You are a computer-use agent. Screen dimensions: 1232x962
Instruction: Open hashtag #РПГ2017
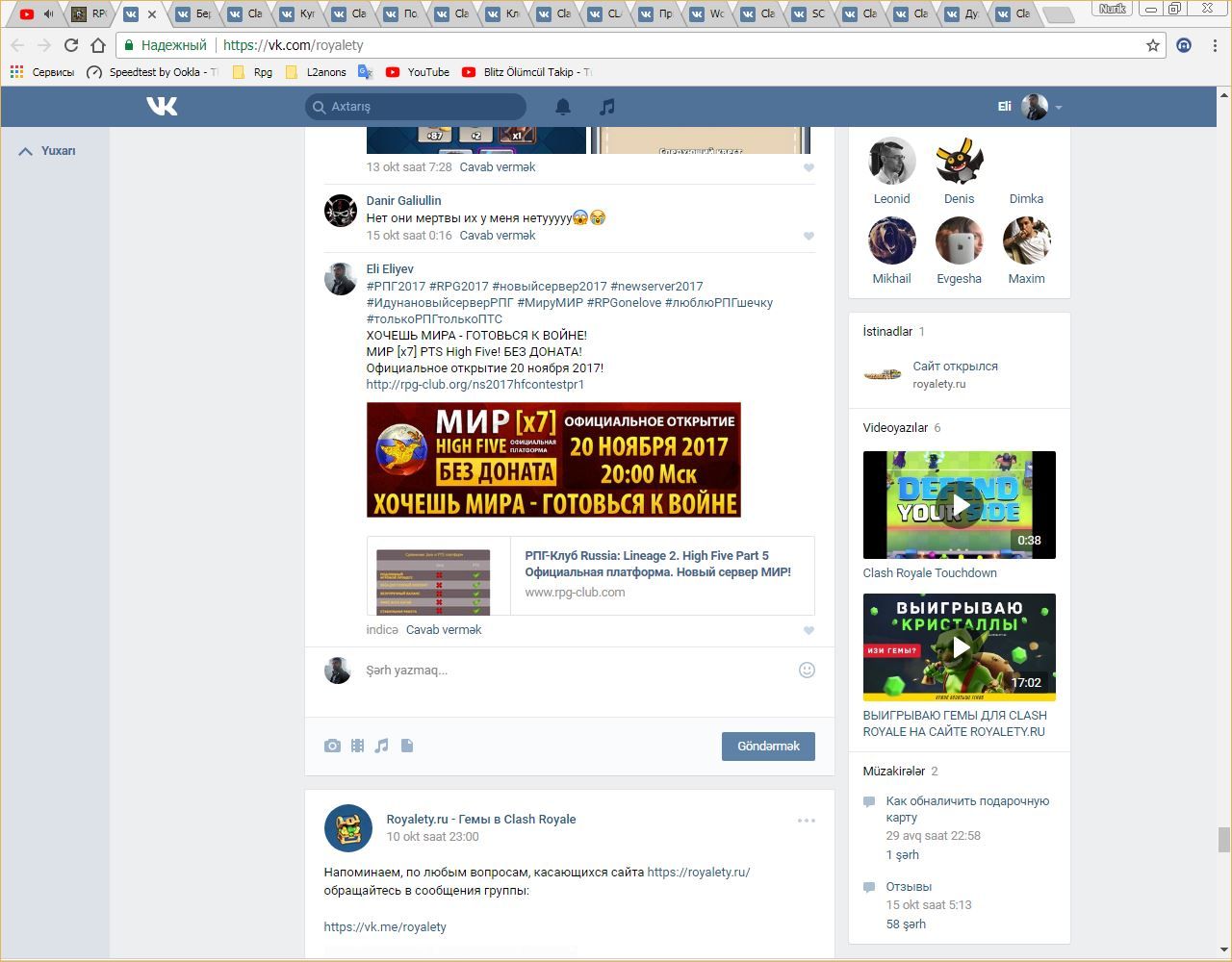click(396, 287)
